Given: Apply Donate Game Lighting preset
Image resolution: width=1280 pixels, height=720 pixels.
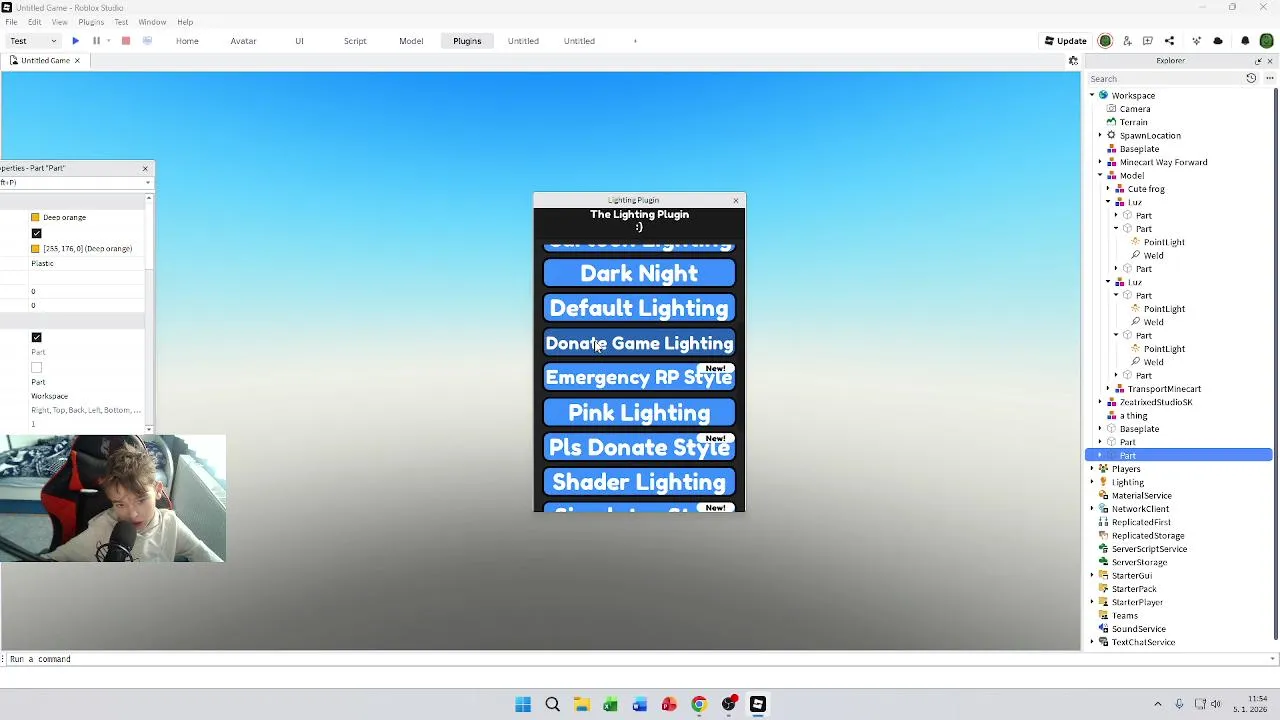Looking at the screenshot, I should [639, 343].
